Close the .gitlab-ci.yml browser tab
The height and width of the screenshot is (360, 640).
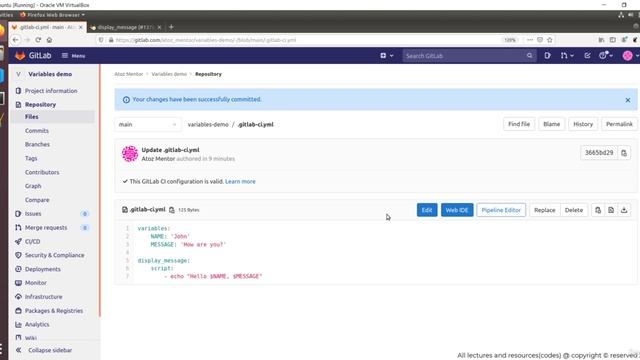[80, 27]
